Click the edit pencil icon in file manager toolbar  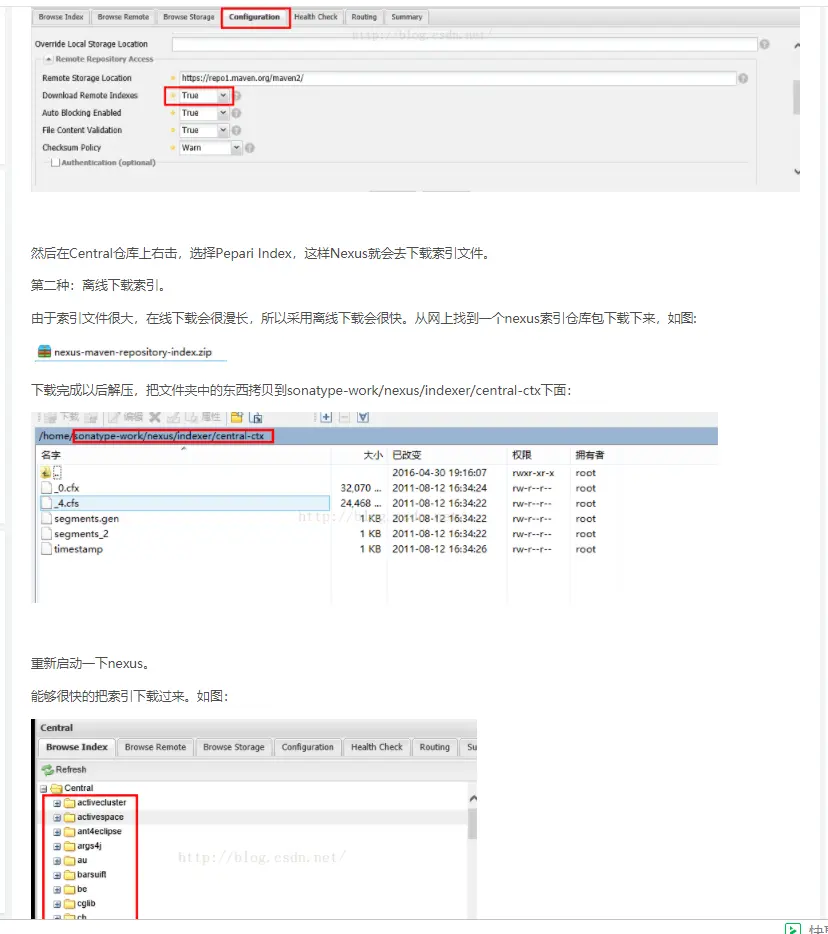tap(114, 417)
